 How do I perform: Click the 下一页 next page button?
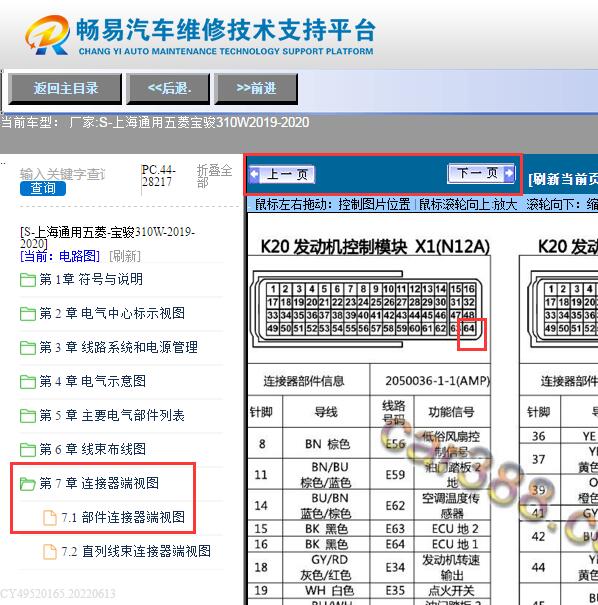pyautogui.click(x=481, y=173)
